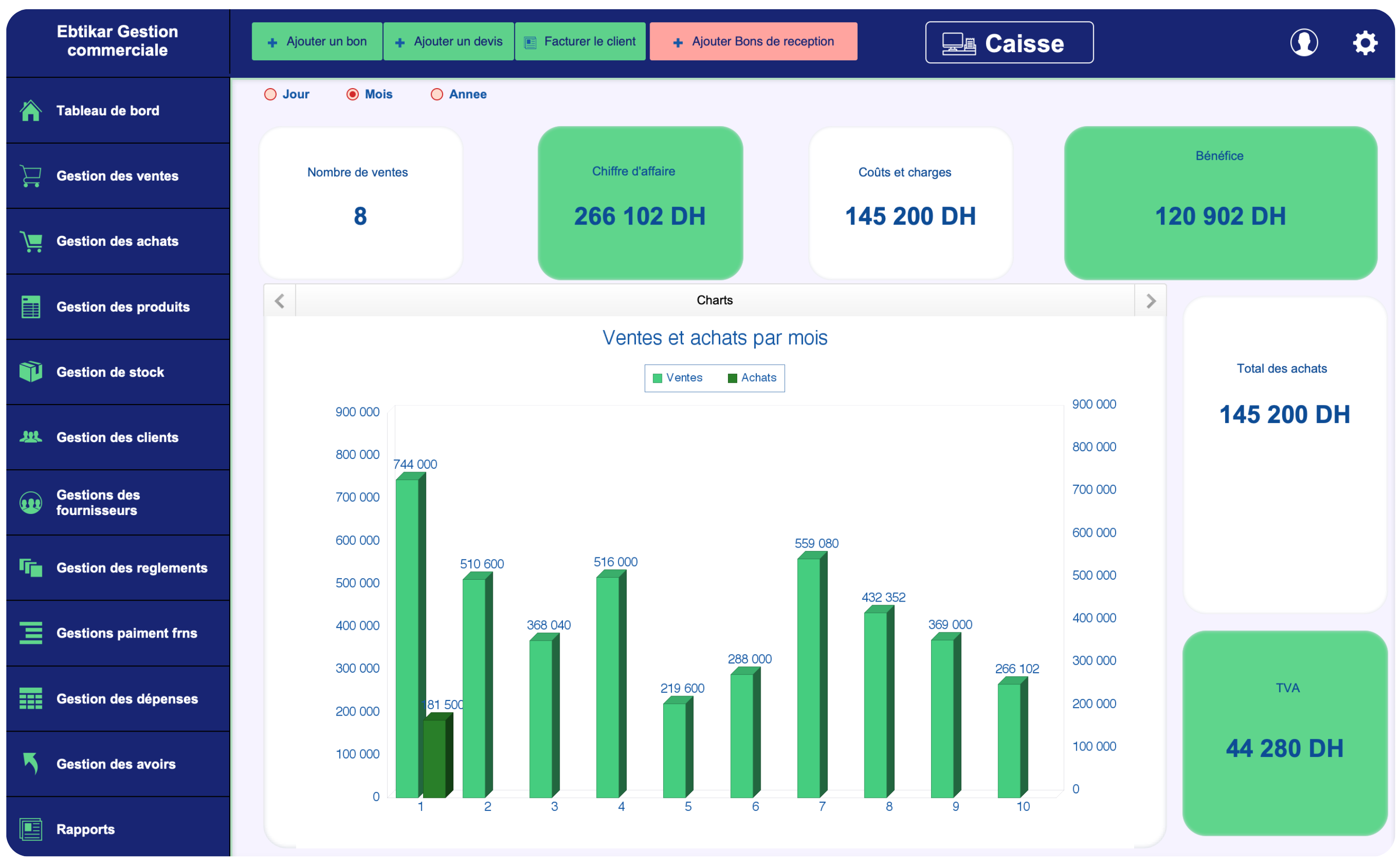Open Gestions paiment frns section

[118, 633]
